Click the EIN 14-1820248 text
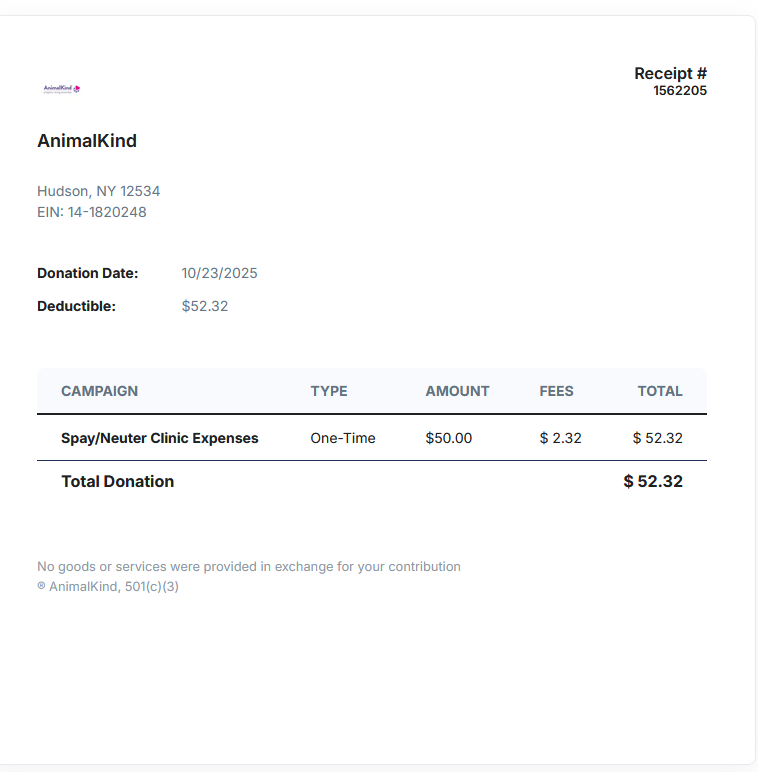 92,212
